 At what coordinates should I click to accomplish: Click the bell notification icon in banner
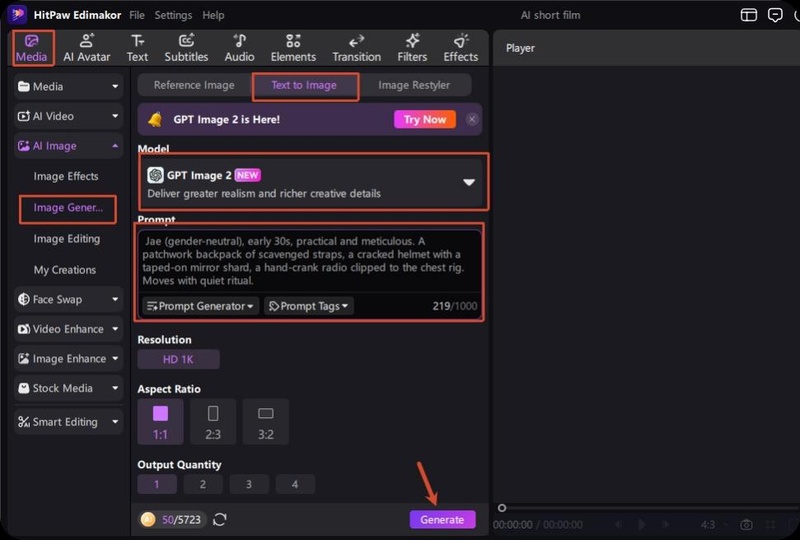(155, 119)
